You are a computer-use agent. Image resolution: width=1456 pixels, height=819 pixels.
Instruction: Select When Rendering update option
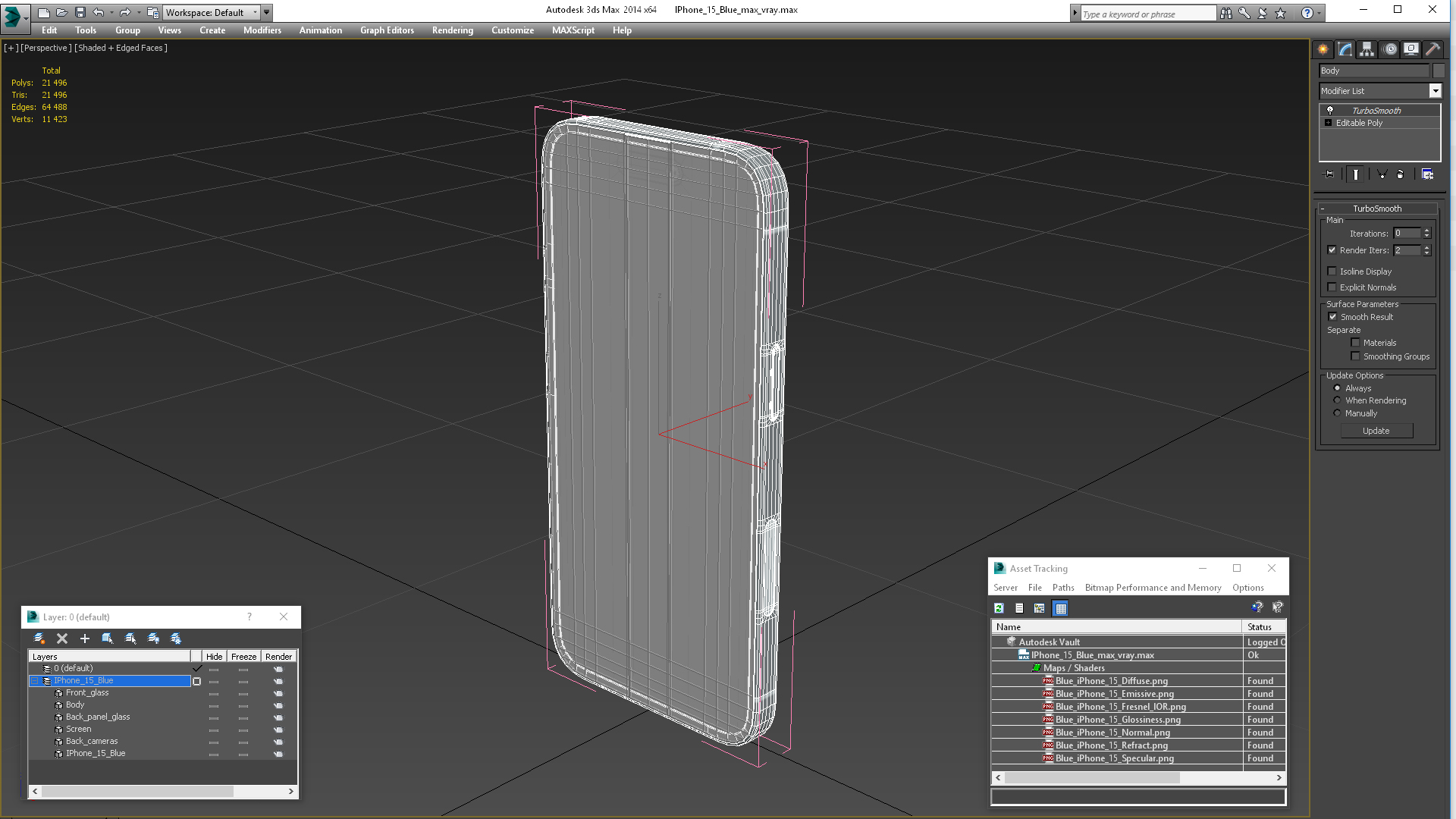1338,400
